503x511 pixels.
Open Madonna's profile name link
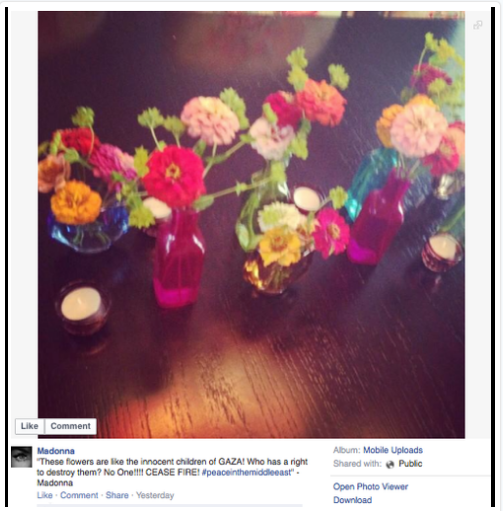point(56,451)
